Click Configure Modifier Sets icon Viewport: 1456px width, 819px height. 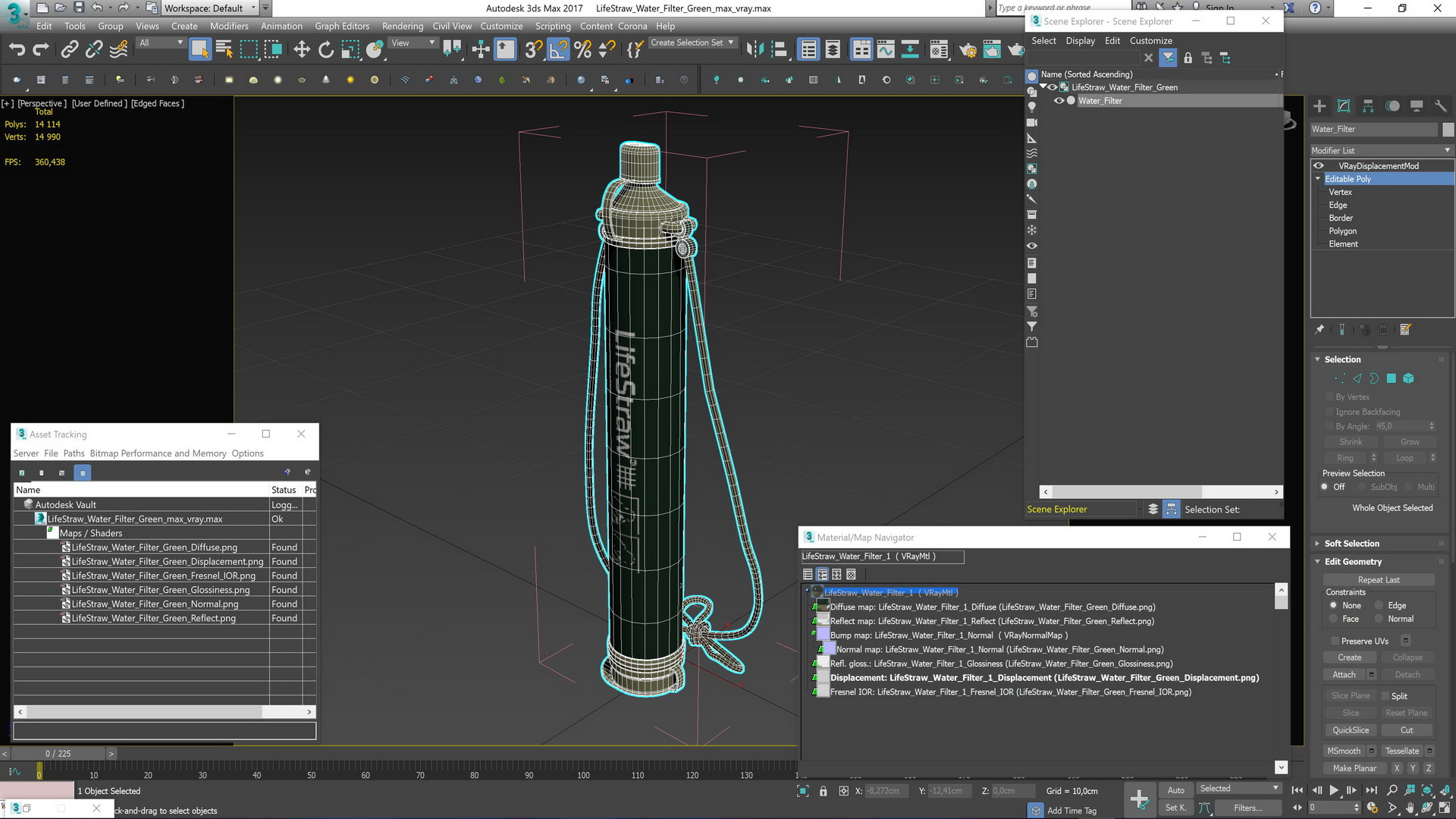pos(1405,330)
